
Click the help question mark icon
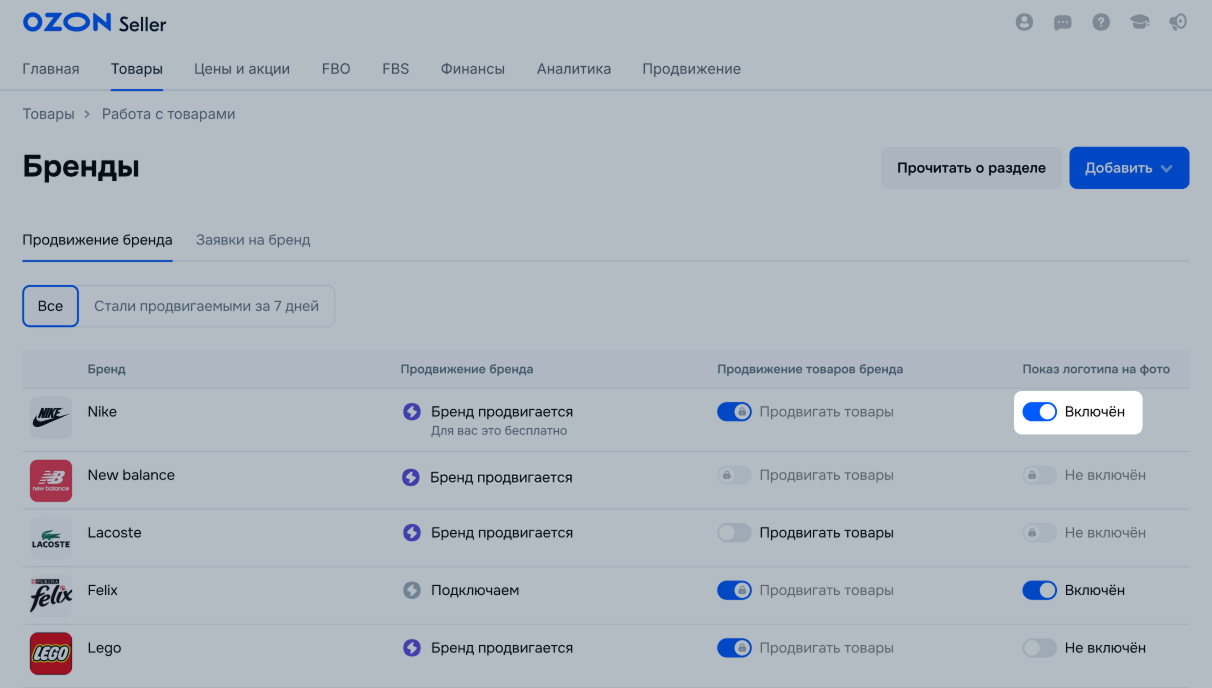(1101, 22)
